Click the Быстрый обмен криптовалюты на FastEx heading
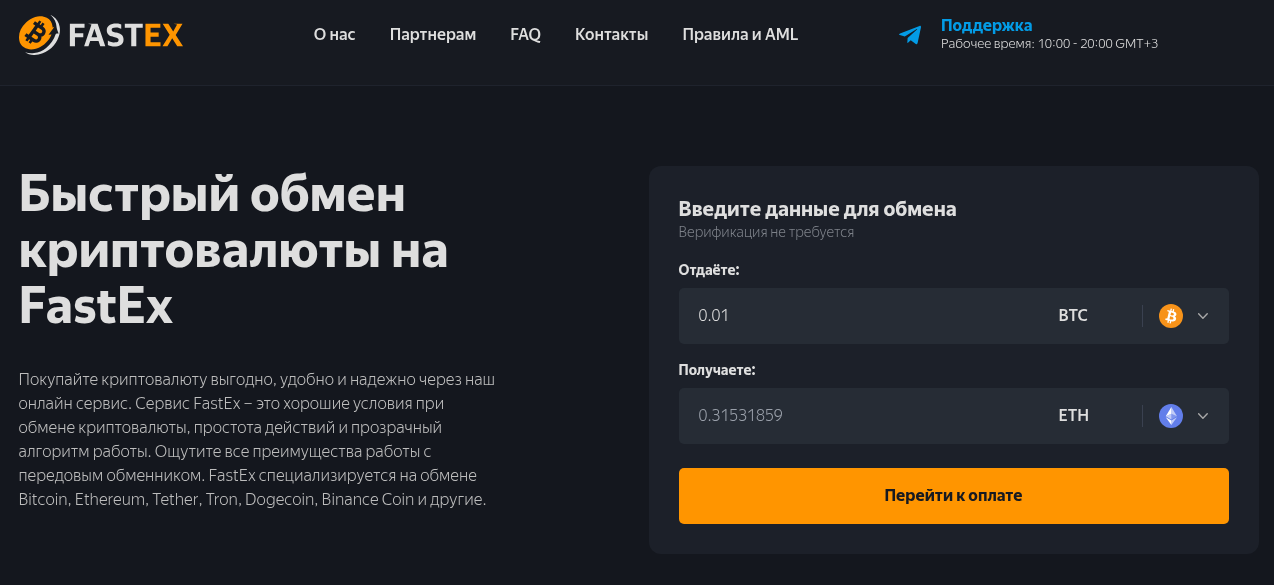 [234, 251]
